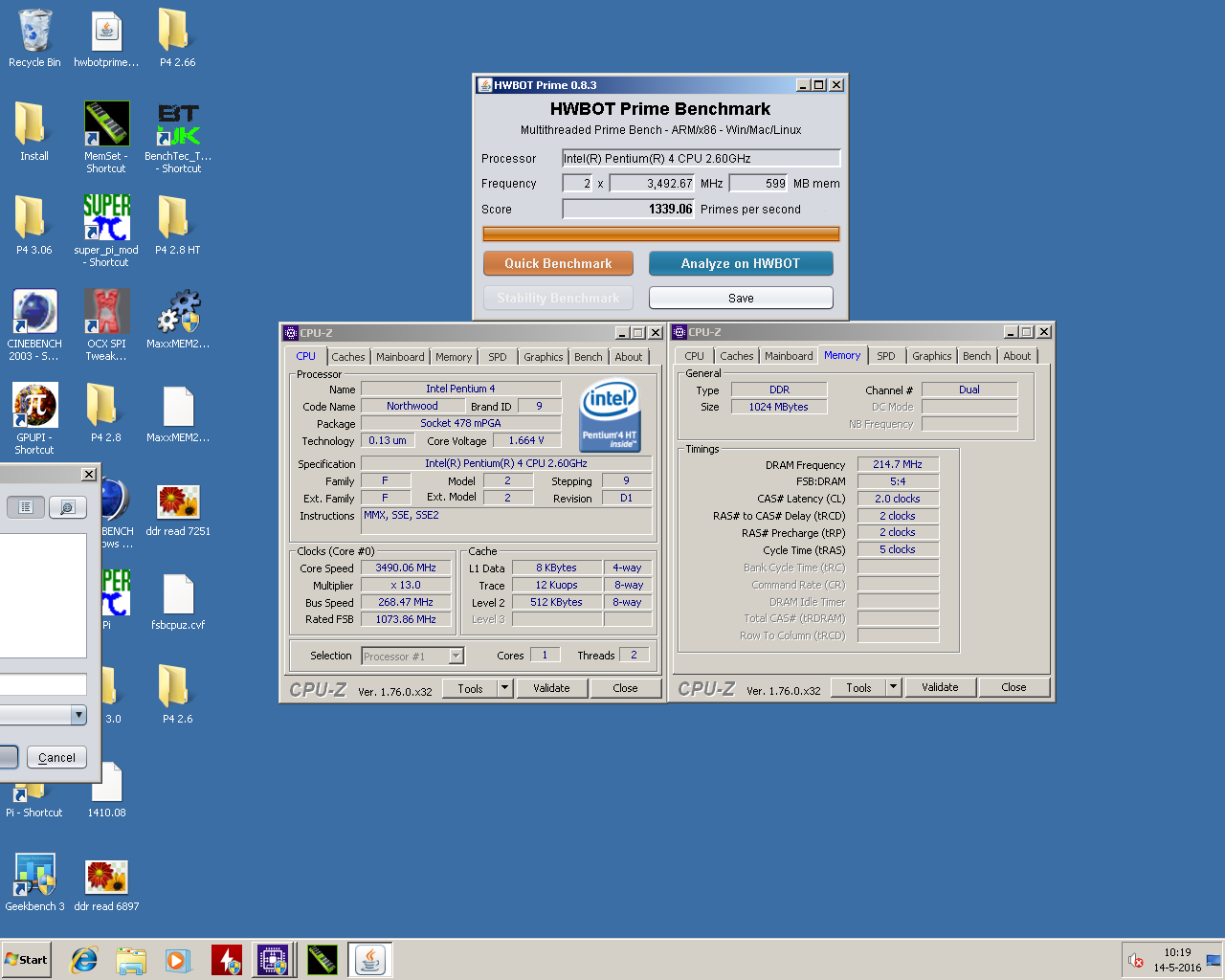1225x980 pixels.
Task: Switch to Java HWBOT Prime taskbar button
Action: click(x=369, y=960)
